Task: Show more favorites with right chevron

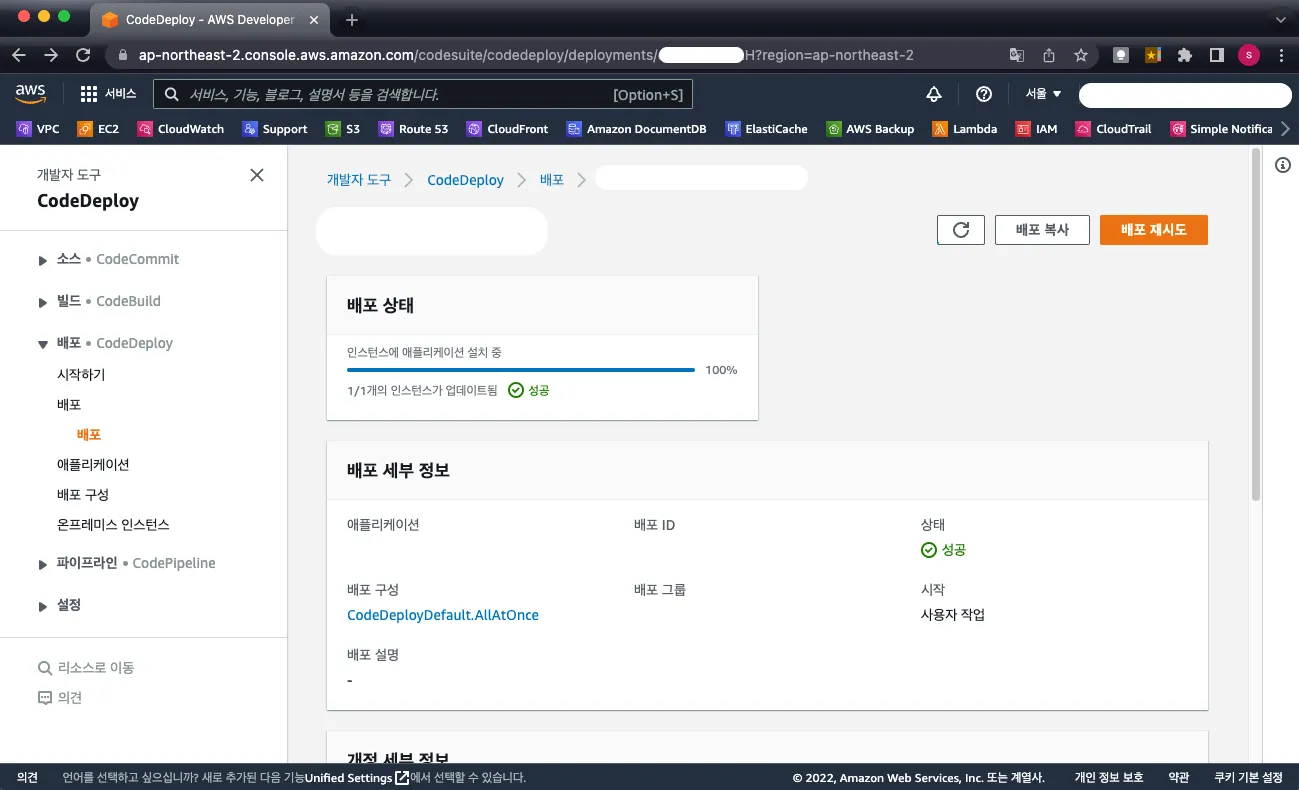Action: click(1285, 129)
